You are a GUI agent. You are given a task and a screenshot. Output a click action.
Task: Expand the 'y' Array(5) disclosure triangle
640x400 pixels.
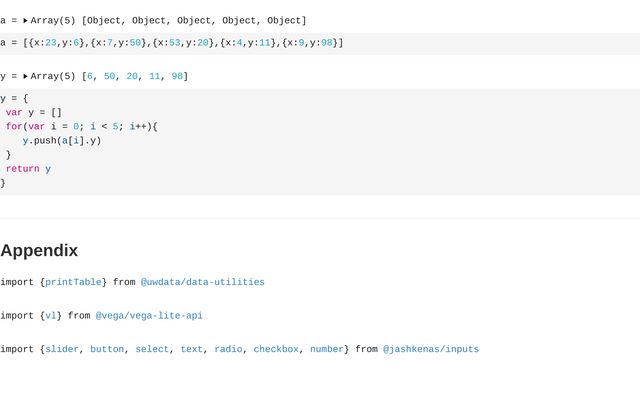pos(26,77)
